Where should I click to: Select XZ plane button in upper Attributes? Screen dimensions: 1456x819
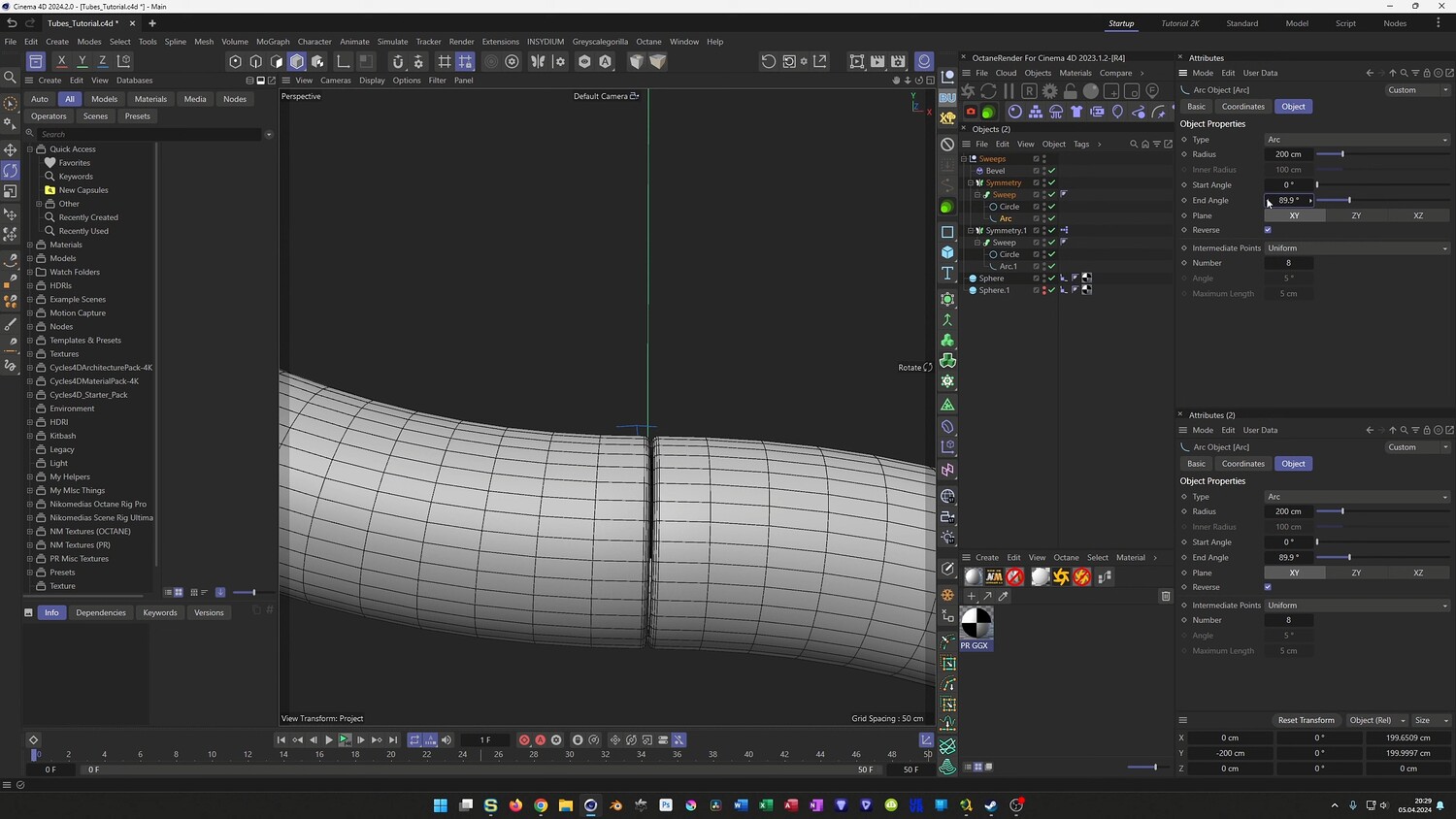point(1417,215)
